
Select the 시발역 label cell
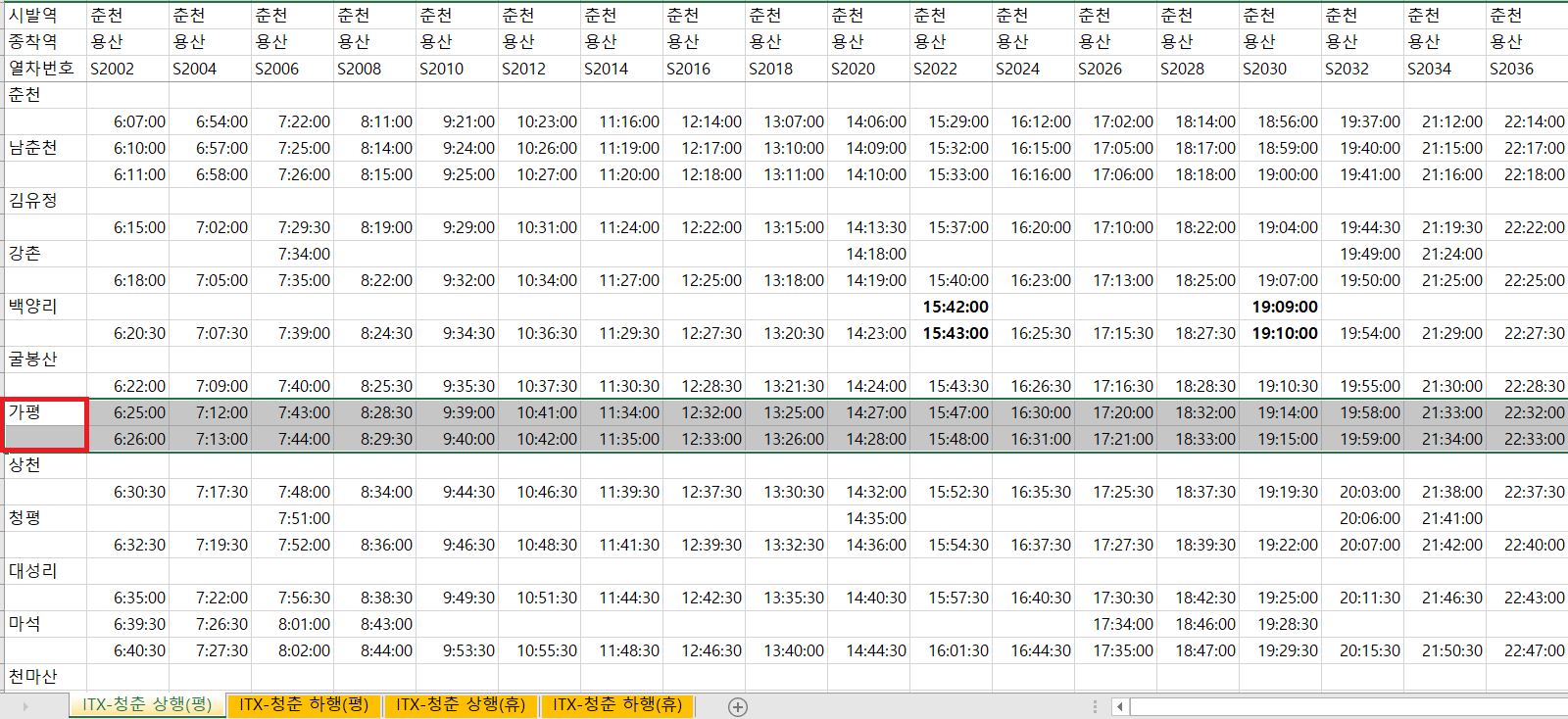pos(46,16)
